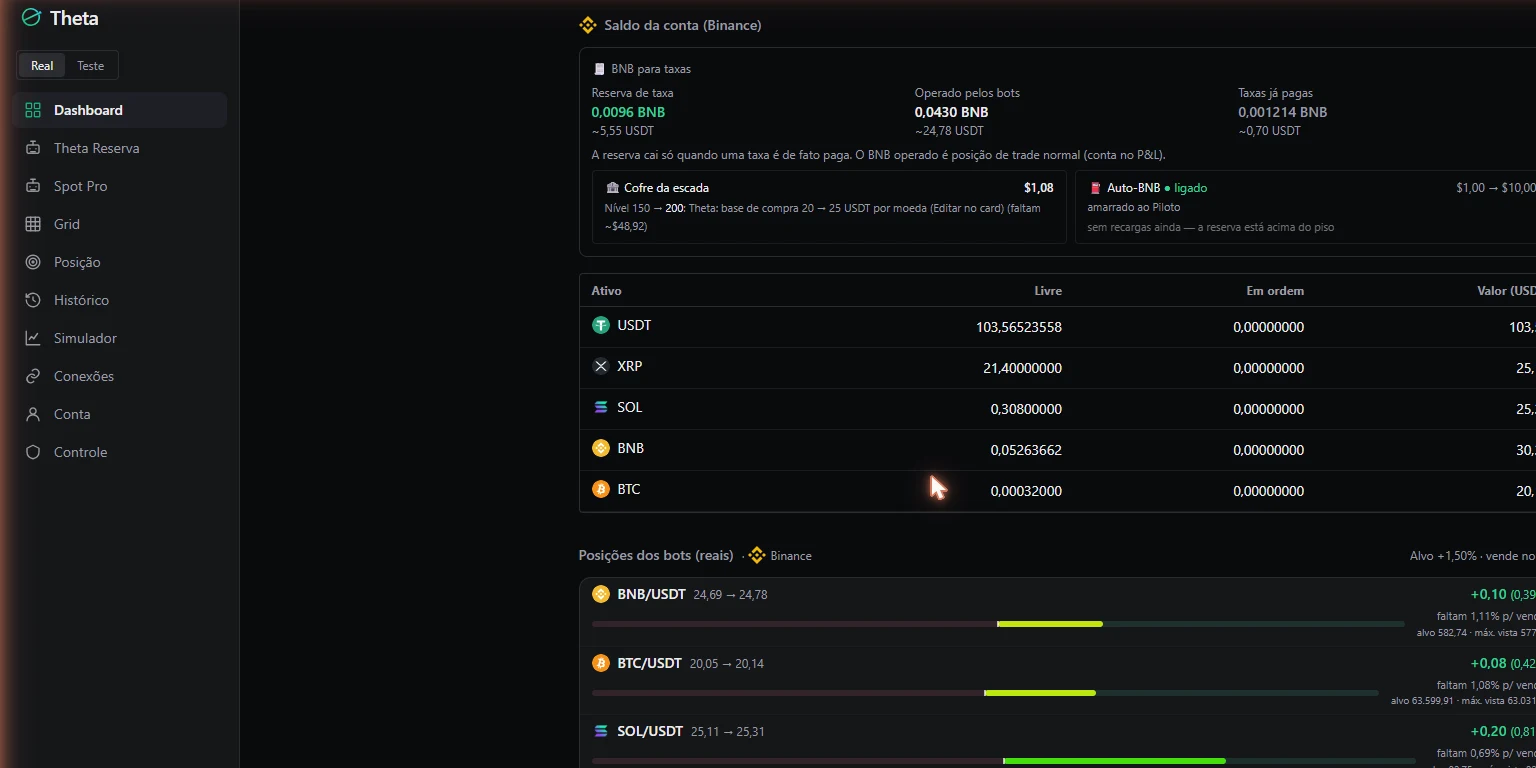Open the Grid table icon
Viewport: 1536px width, 768px height.
tap(33, 224)
